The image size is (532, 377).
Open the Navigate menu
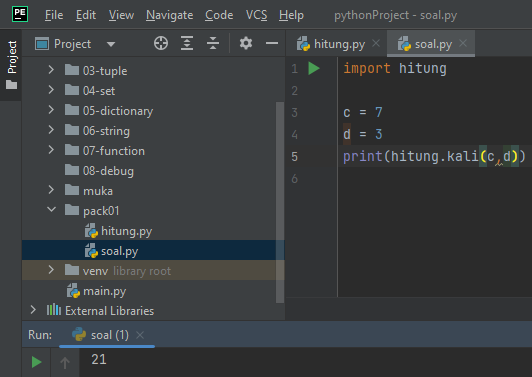tap(170, 15)
